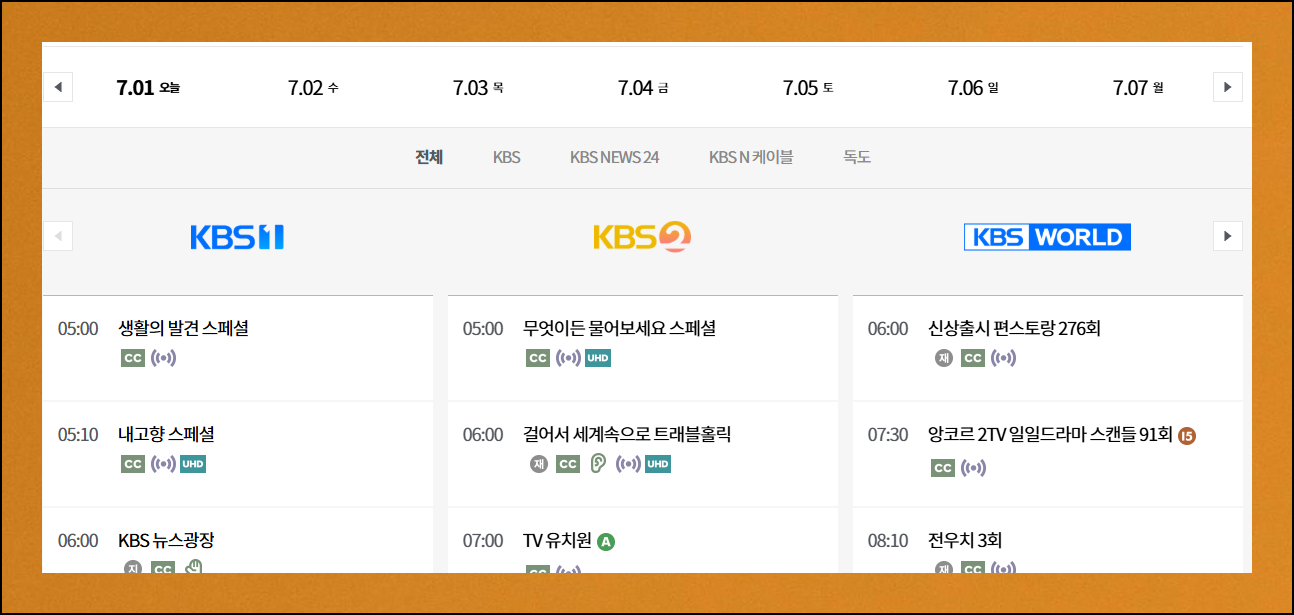Select date 7.06 일
Viewport: 1294px width, 615px height.
(x=973, y=88)
